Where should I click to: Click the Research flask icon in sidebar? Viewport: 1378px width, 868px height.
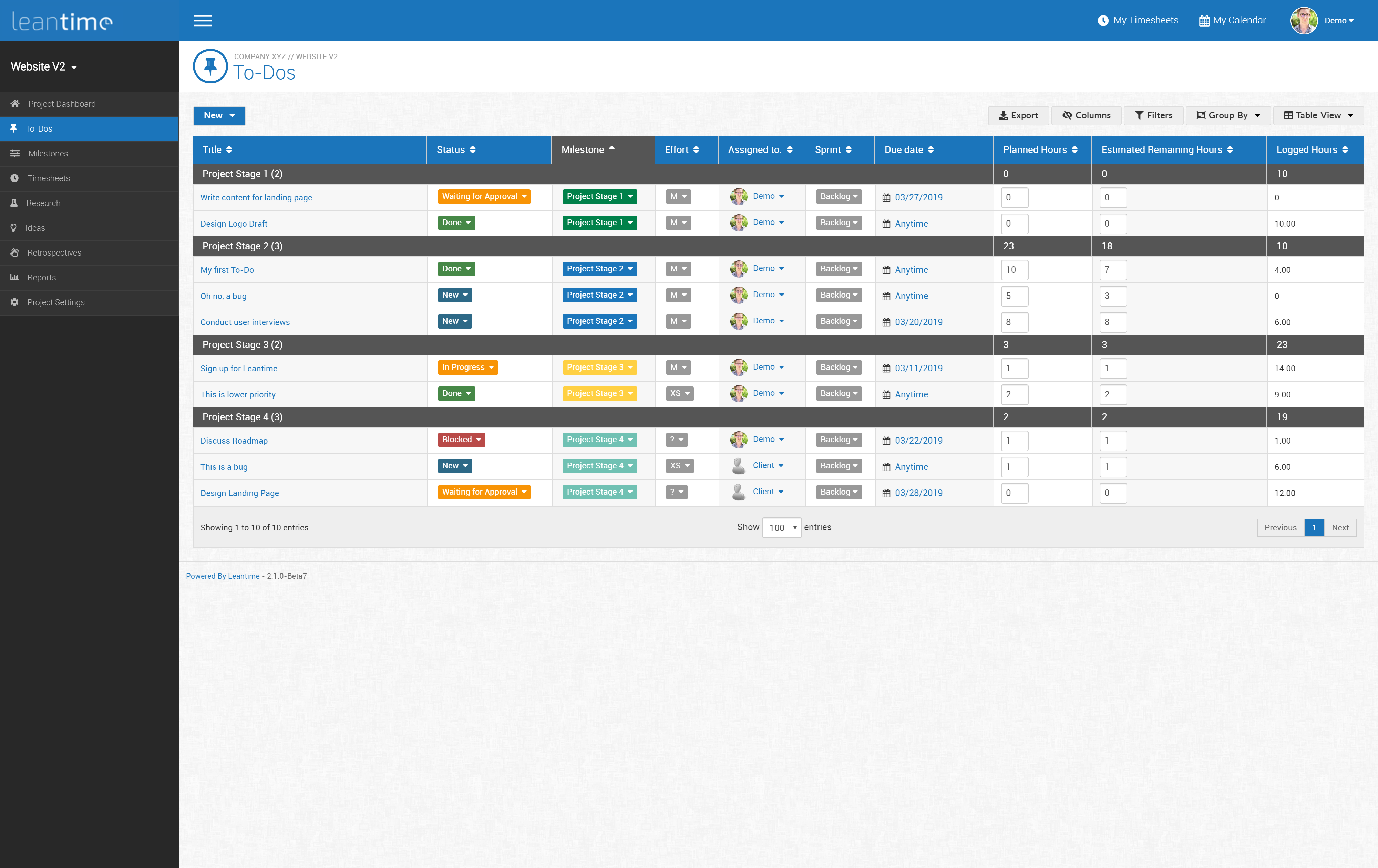14,203
